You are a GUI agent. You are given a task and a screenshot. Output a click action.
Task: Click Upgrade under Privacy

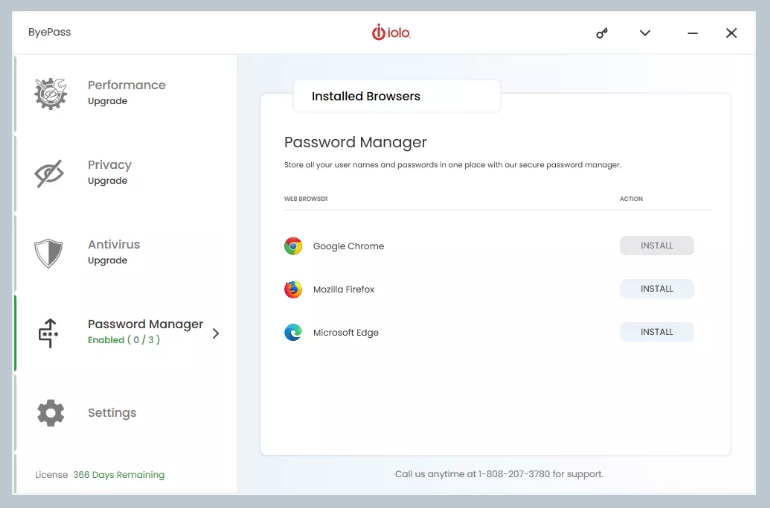[108, 181]
